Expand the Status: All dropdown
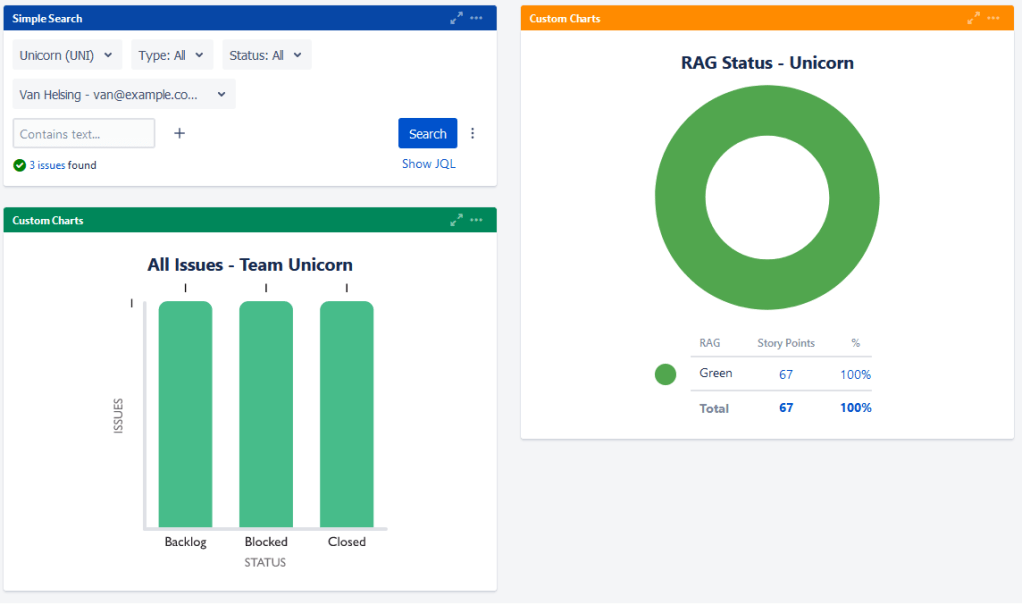Image resolution: width=1022 pixels, height=605 pixels. [267, 56]
